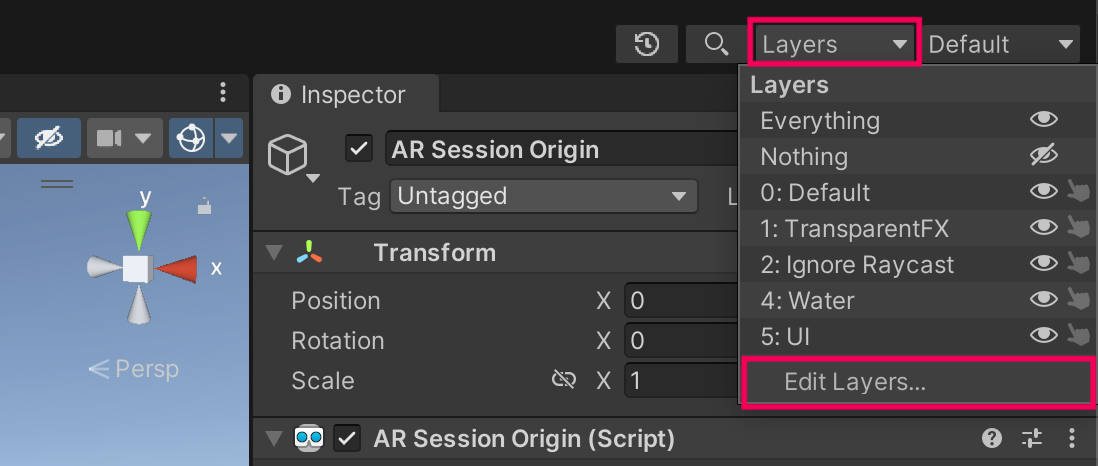Viewport: 1098px width, 466px height.
Task: Disable the AR Session Origin script checkbox
Action: [x=347, y=438]
